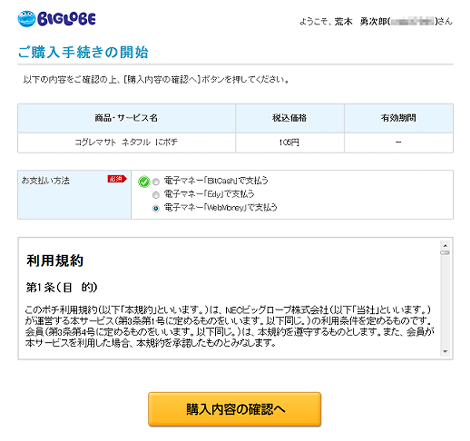Click the ご購入手続きの開始 page title

point(83,52)
